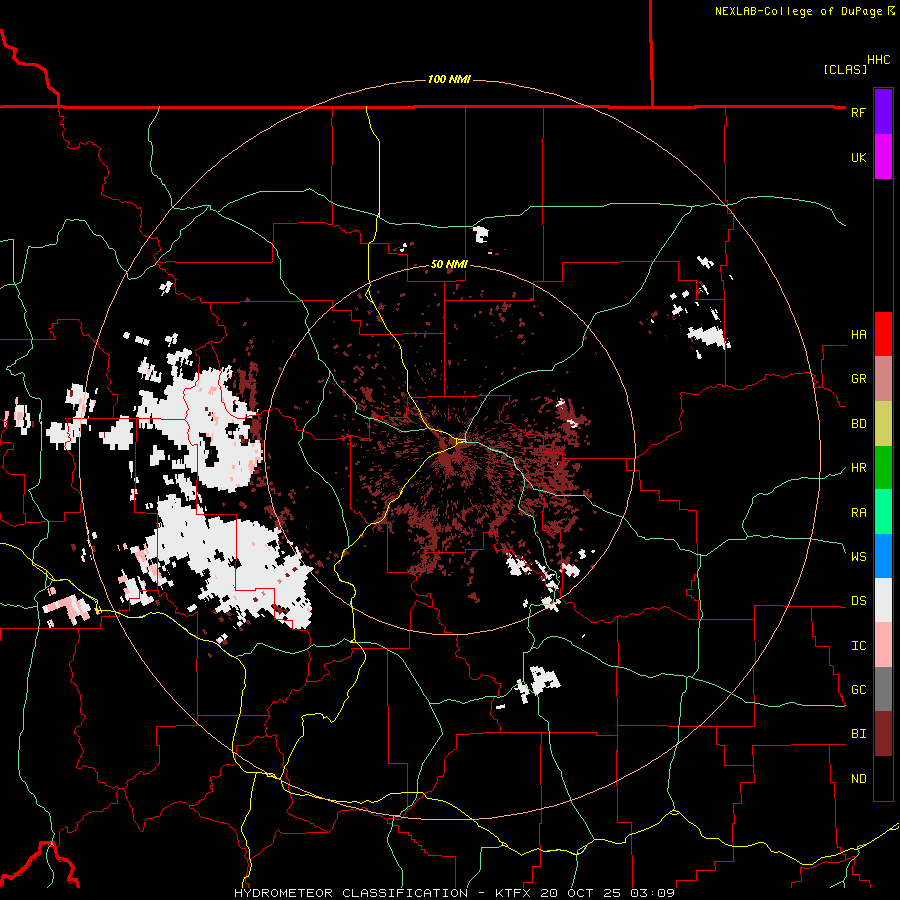Image resolution: width=900 pixels, height=900 pixels.
Task: Click the UK legend label
Action: tap(858, 157)
